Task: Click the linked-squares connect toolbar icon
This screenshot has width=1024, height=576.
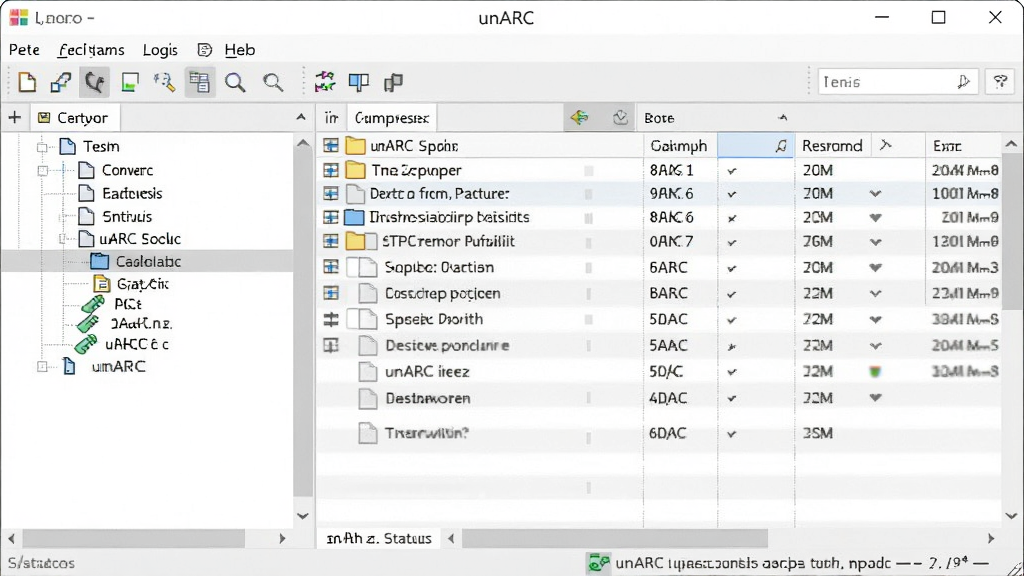Action: [61, 82]
